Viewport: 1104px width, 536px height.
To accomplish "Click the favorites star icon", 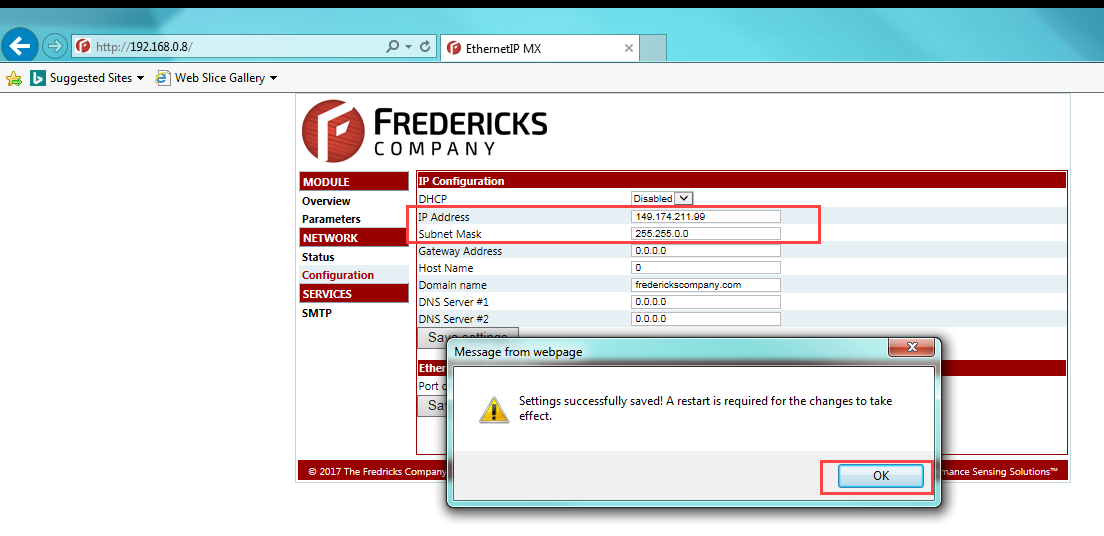I will point(13,78).
